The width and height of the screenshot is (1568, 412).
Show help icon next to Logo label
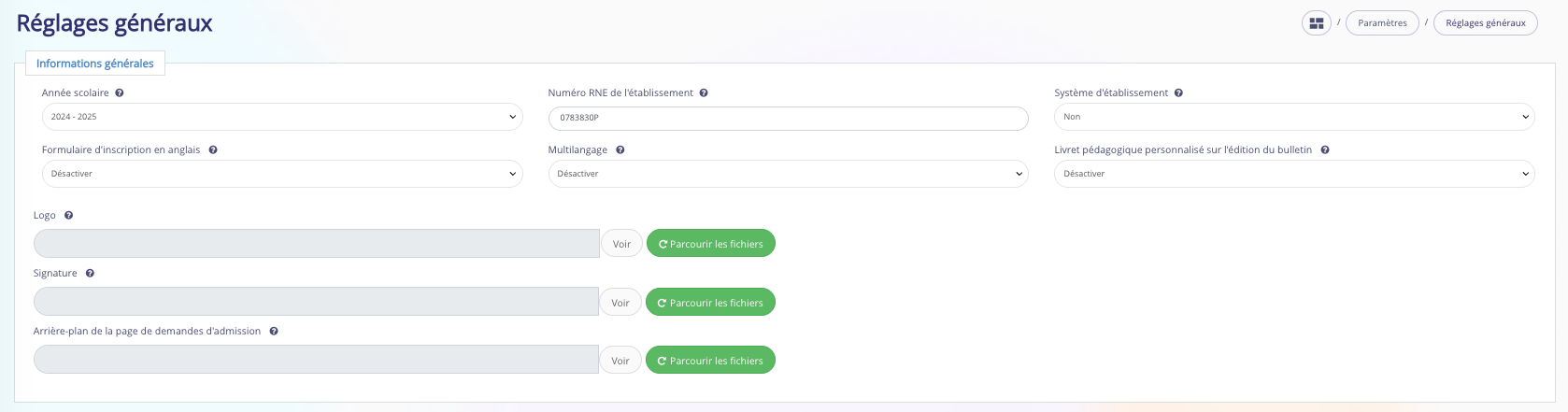point(68,216)
